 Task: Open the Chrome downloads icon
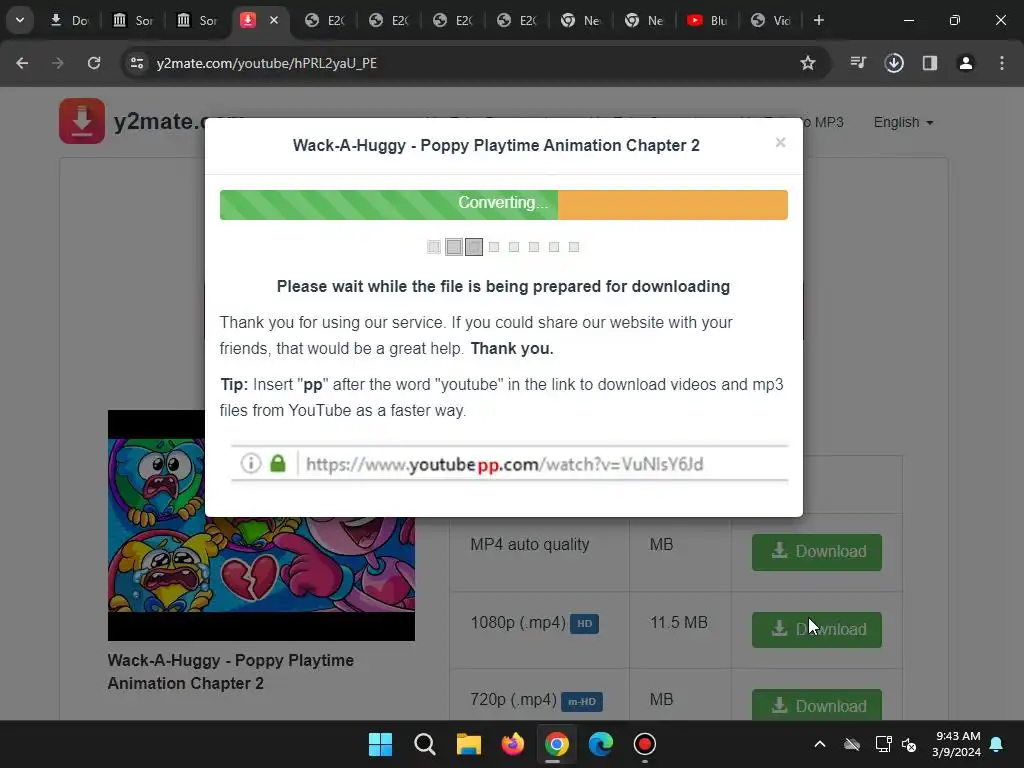click(x=894, y=63)
